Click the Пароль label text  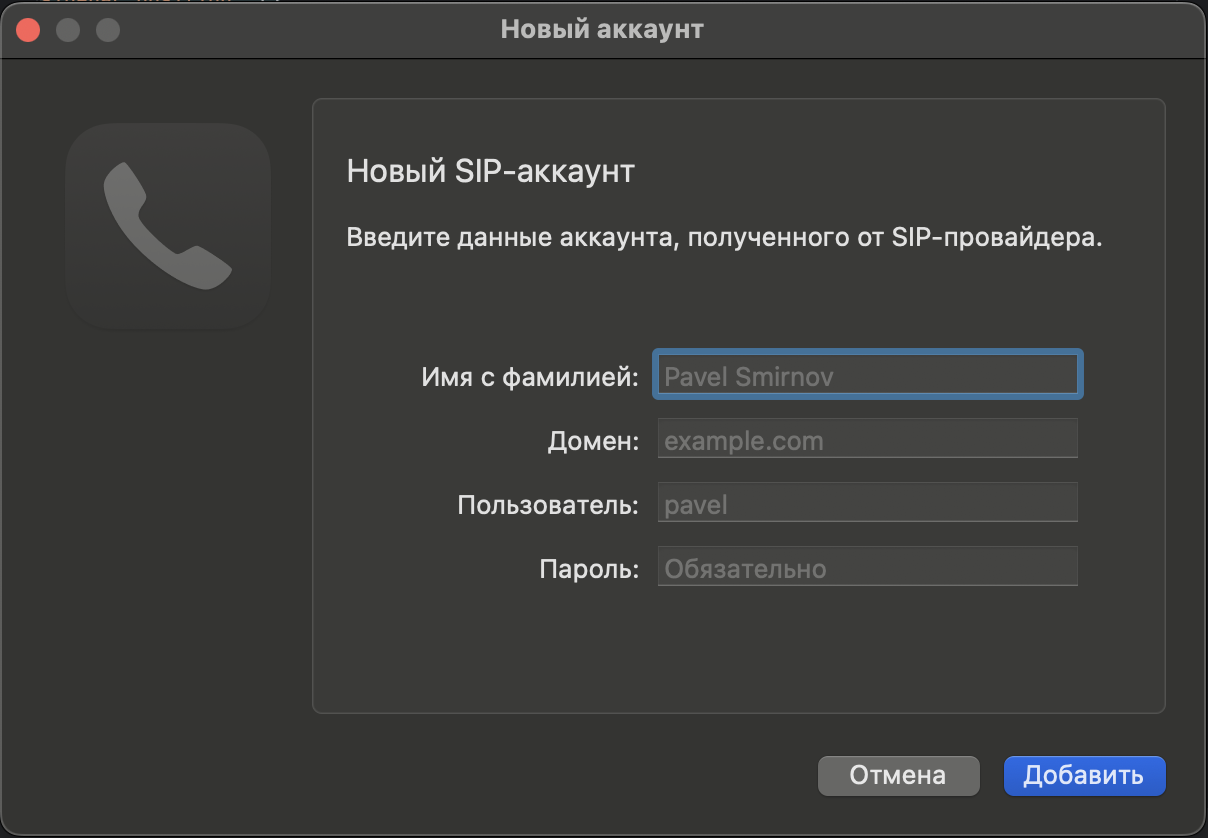pos(589,569)
